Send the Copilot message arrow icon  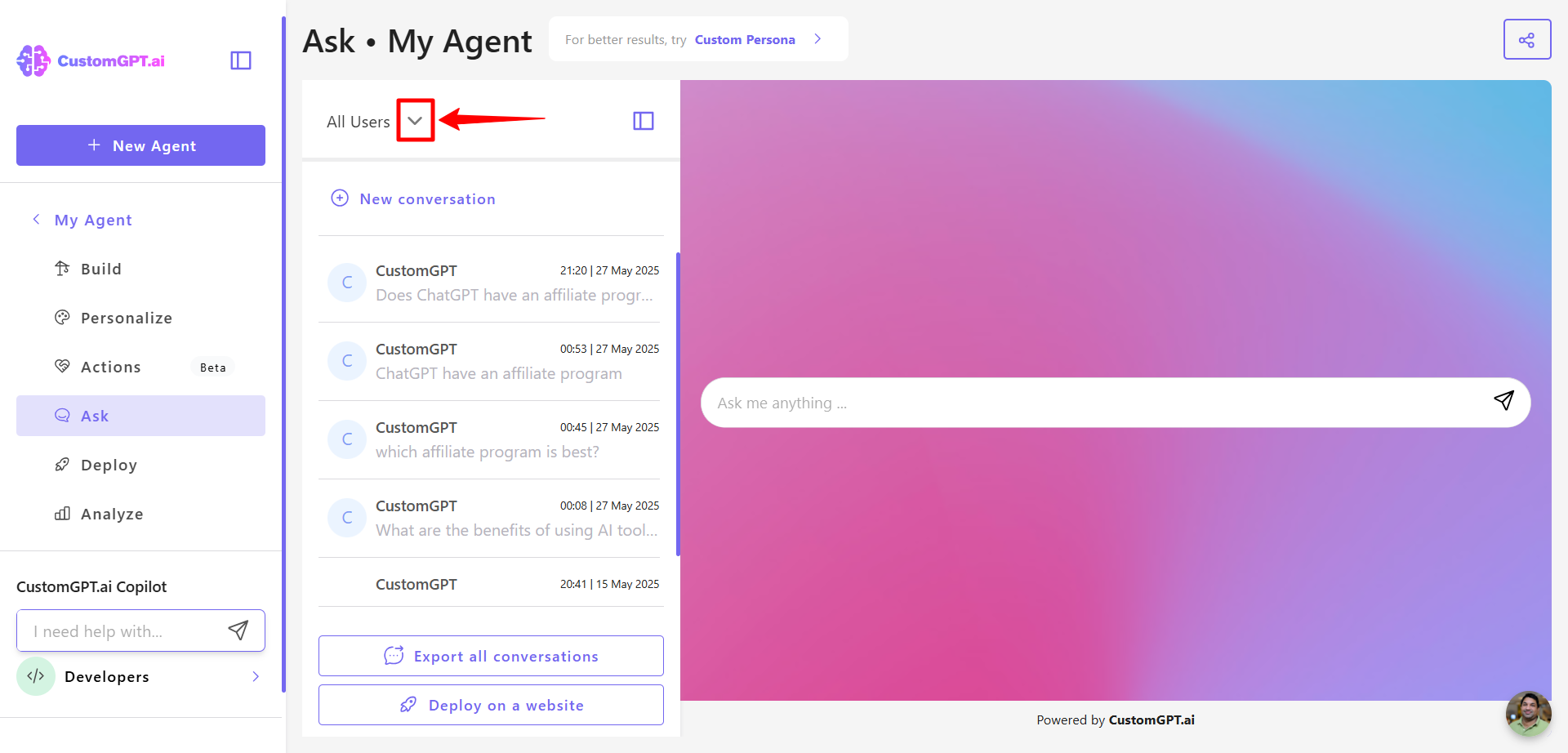point(238,630)
